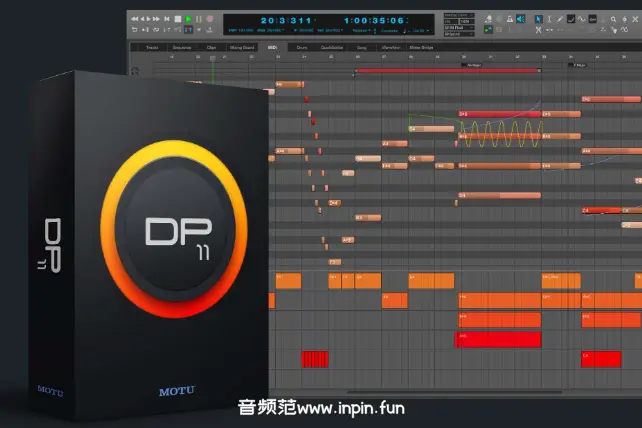Select the pointer tool in top-right toolbar
642x428 pixels.
(x=538, y=19)
